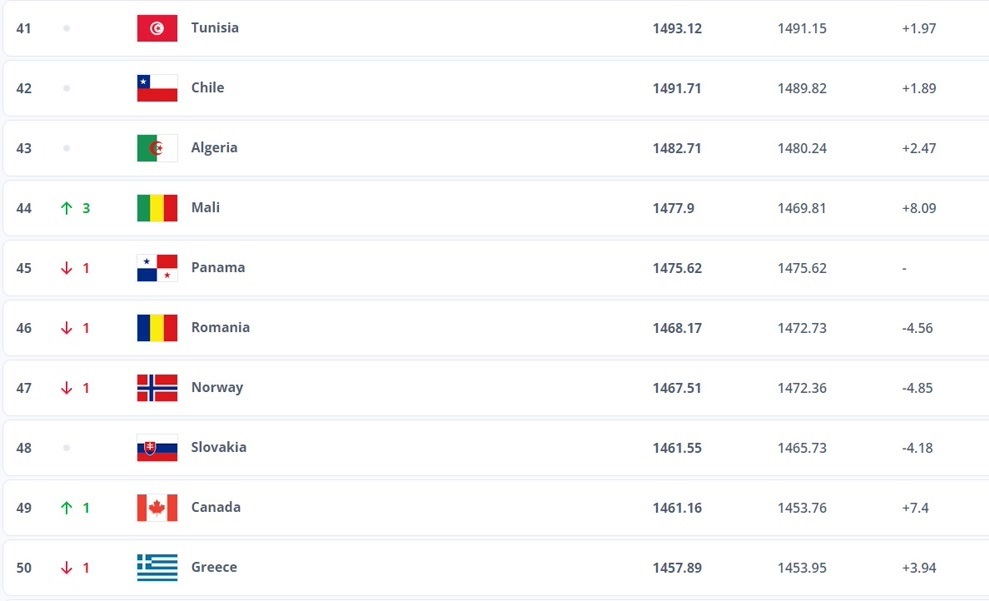The height and width of the screenshot is (601, 989).
Task: Click Romania's previous points 1472.73
Action: [x=802, y=328]
